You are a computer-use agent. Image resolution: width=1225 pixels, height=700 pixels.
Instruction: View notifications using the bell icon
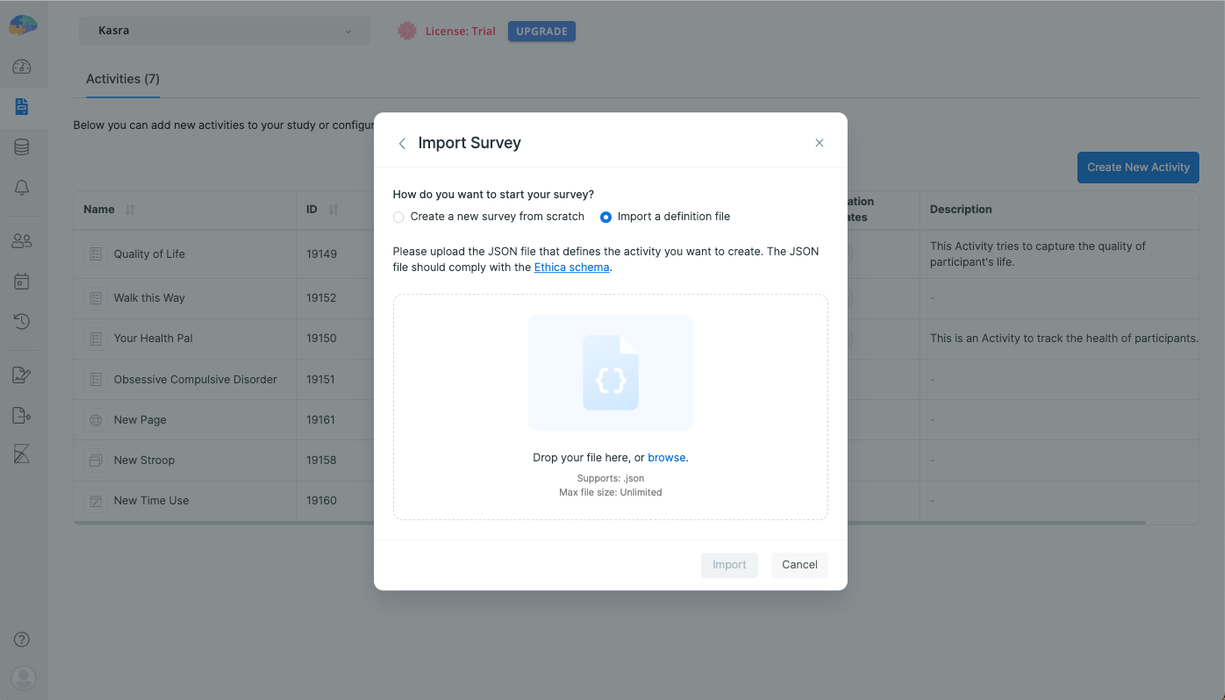(x=22, y=187)
